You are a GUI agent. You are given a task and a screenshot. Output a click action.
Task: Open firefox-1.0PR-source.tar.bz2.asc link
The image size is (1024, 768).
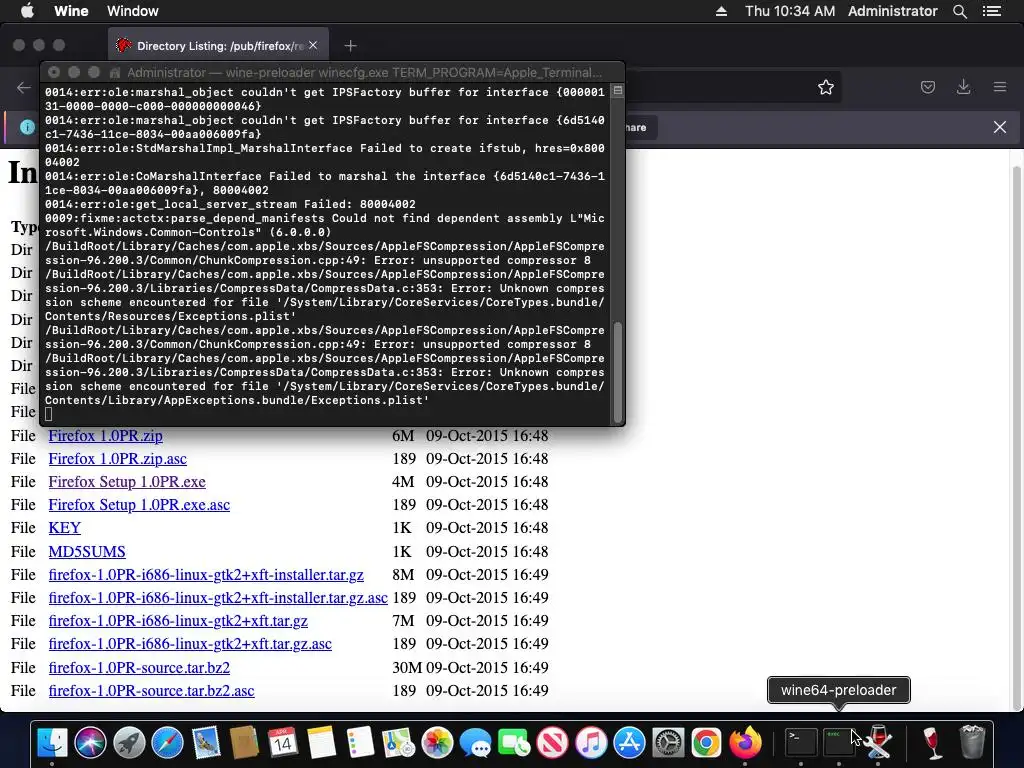[151, 690]
